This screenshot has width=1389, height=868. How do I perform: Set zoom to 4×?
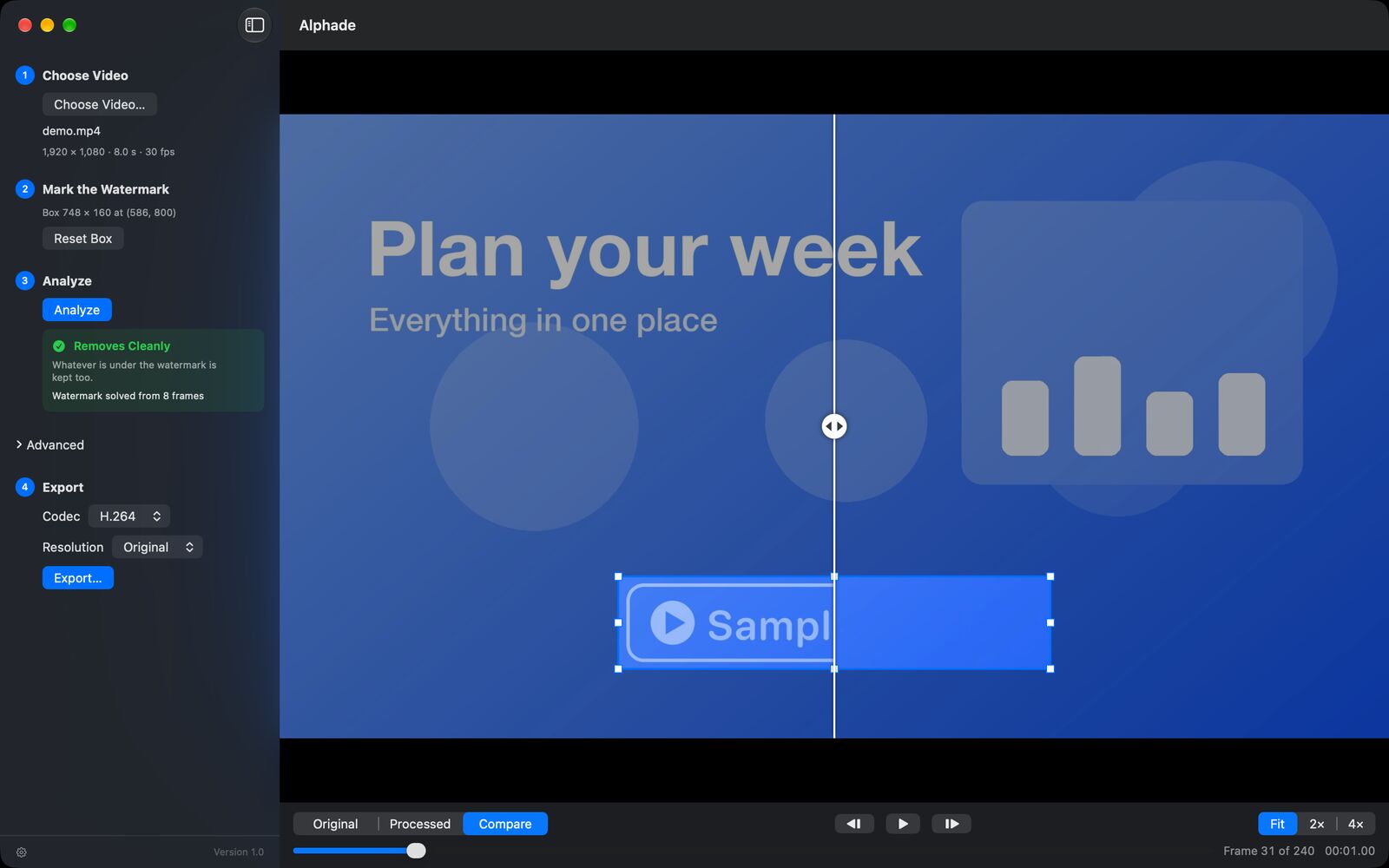point(1356,824)
